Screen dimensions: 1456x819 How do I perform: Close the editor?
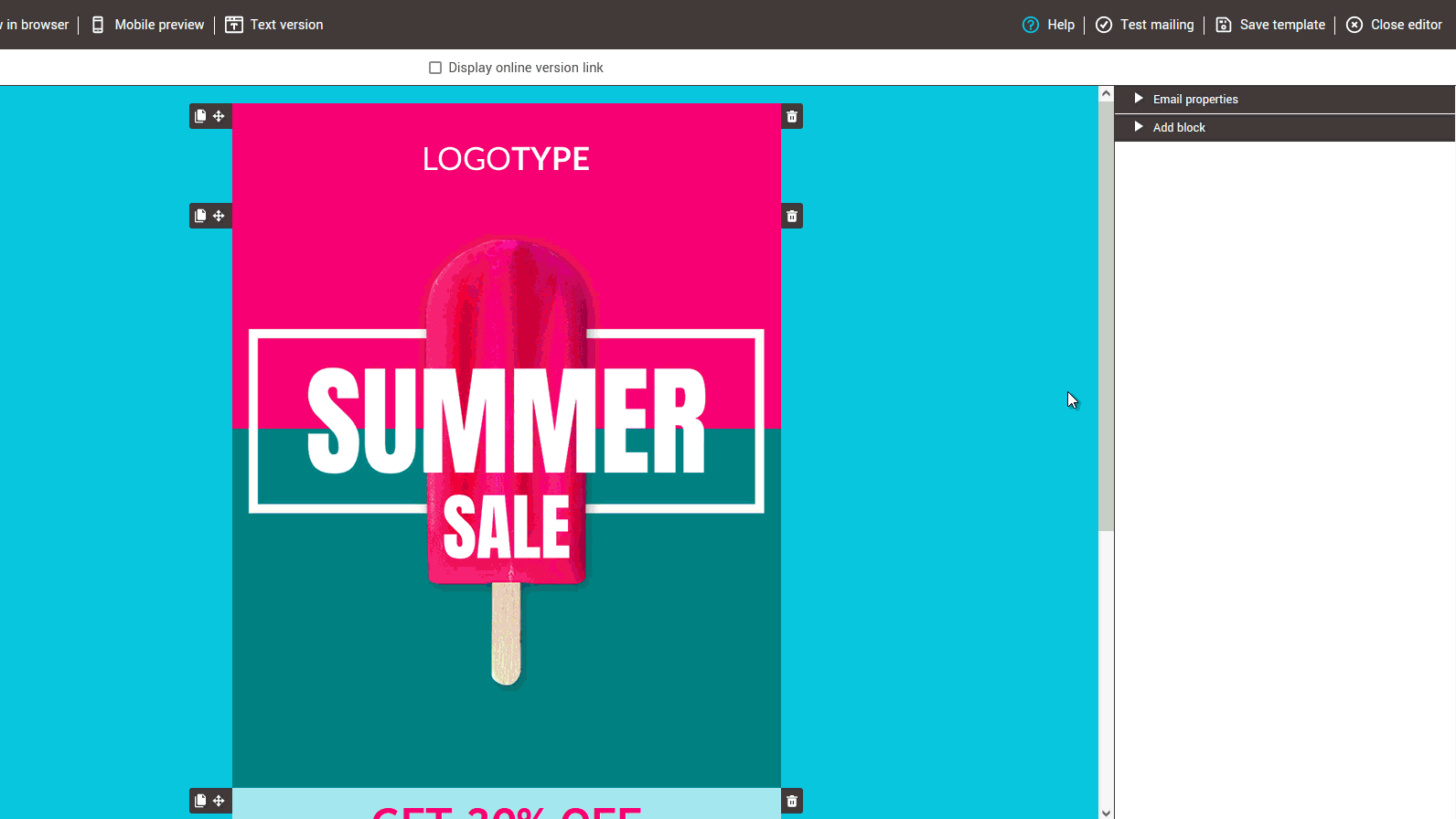click(x=1394, y=25)
